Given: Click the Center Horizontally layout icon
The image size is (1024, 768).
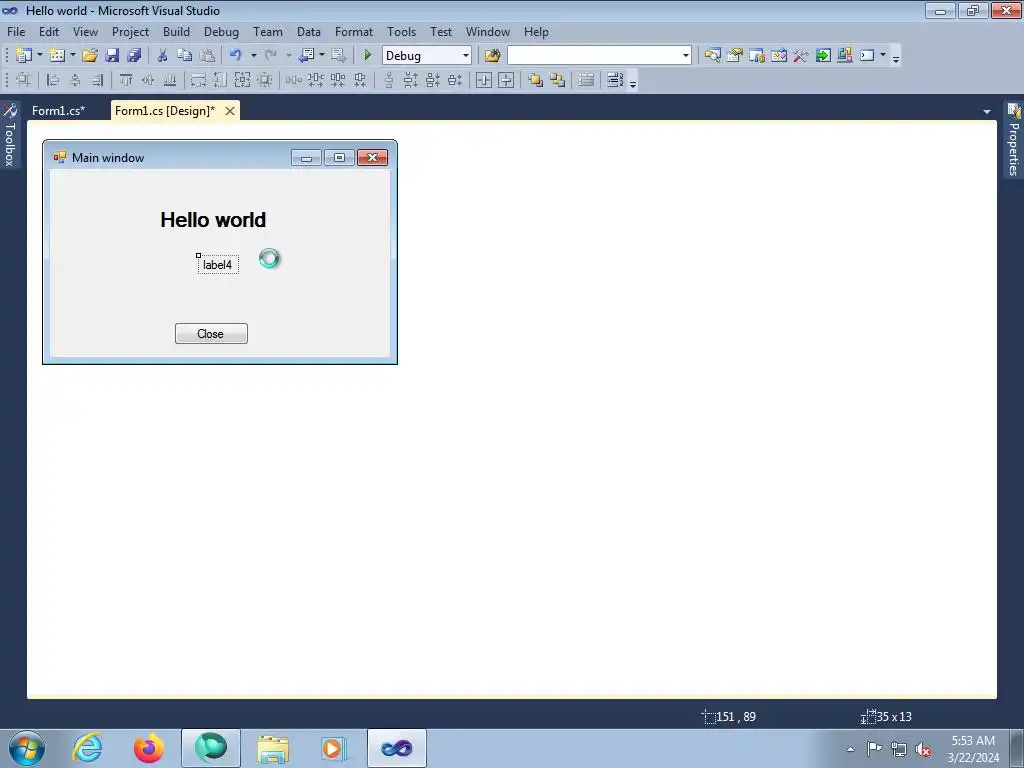Looking at the screenshot, I should tap(484, 80).
